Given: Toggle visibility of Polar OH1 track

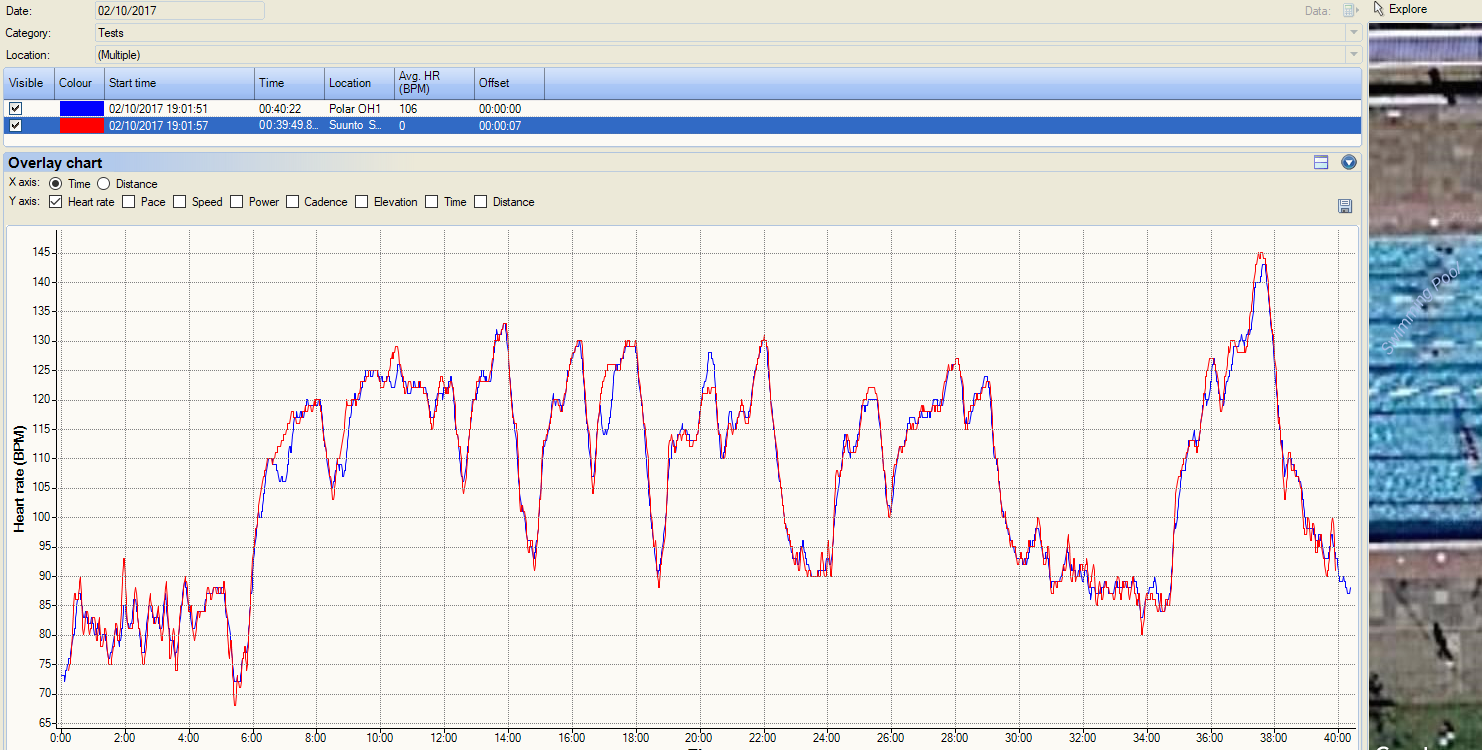Looking at the screenshot, I should (15, 108).
